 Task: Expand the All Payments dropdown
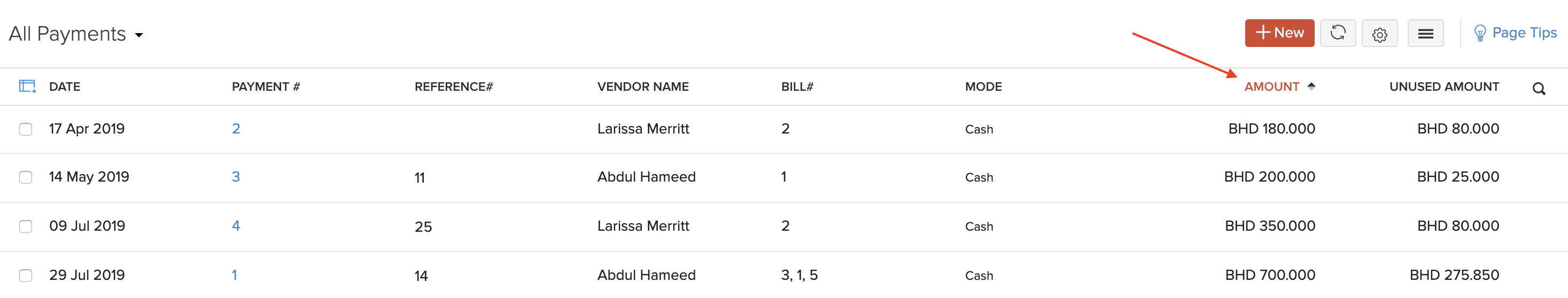coord(139,35)
